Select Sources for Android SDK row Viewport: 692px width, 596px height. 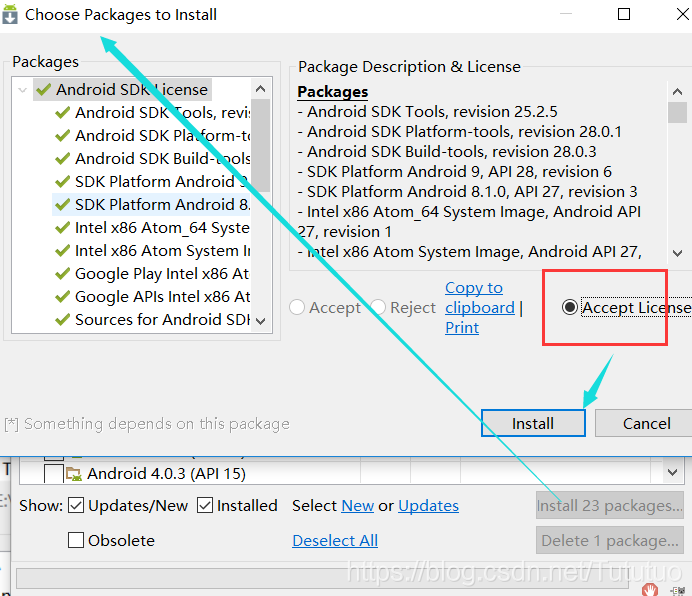(x=152, y=320)
